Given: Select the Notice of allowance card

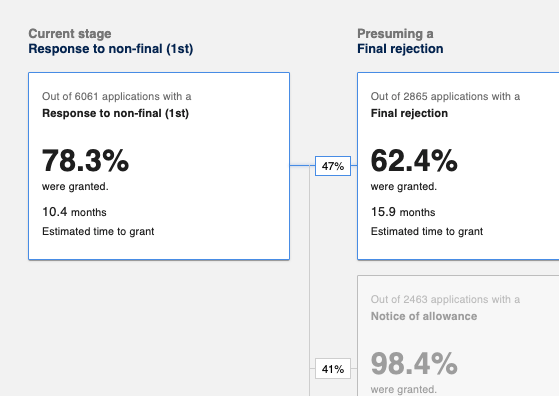Looking at the screenshot, I should tap(458, 335).
